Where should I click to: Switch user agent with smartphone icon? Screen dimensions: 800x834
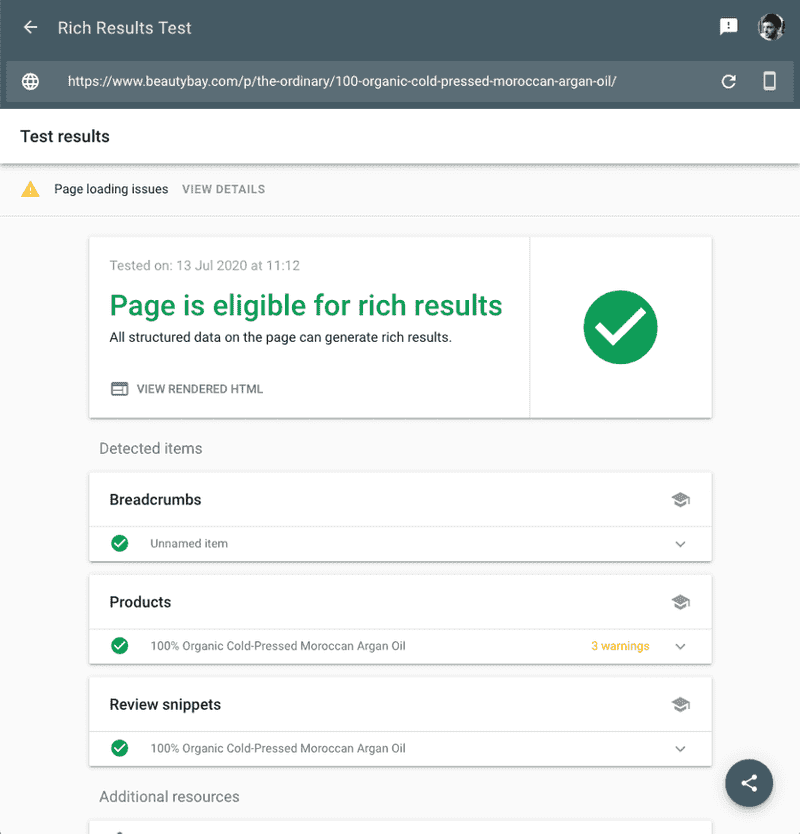pyautogui.click(x=769, y=81)
